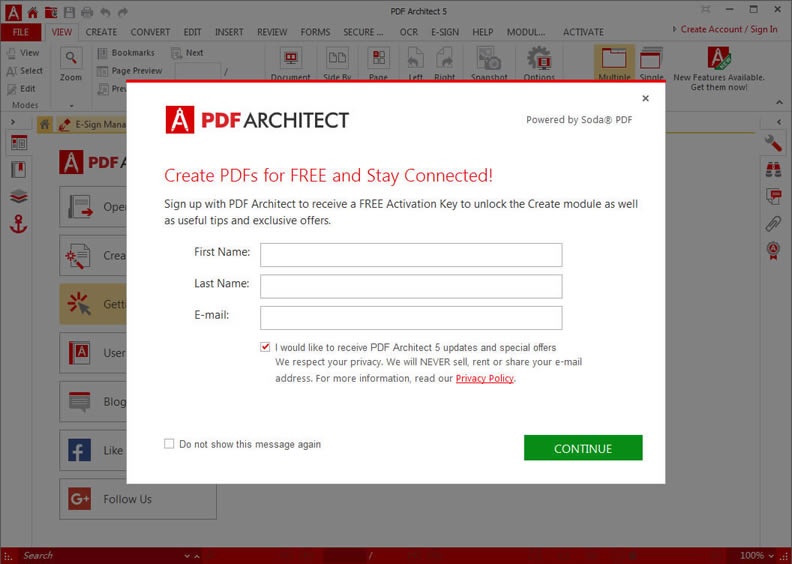Click the E-mail input field

(411, 318)
